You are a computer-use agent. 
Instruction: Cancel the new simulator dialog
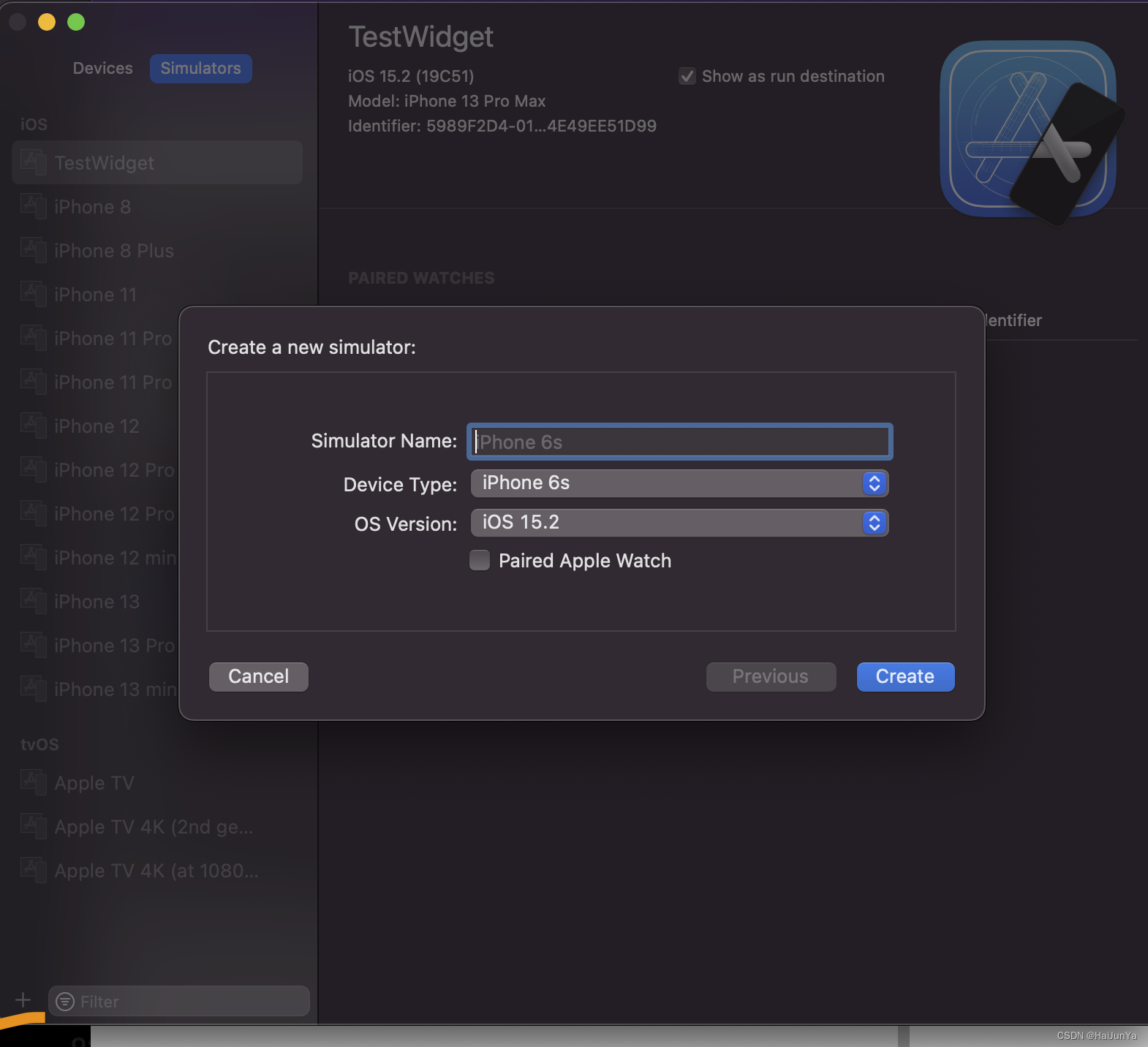(x=259, y=676)
